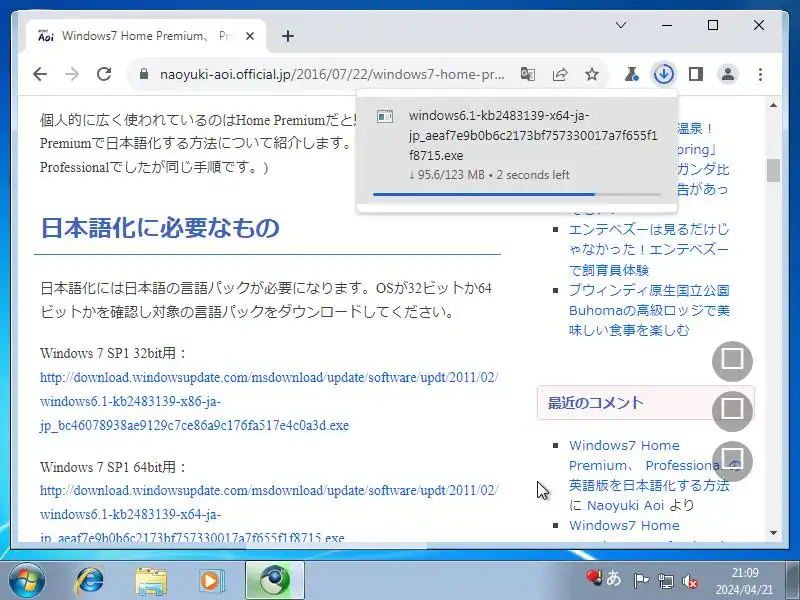Viewport: 800px width, 600px height.
Task: Open Chrome Labs flask icon
Action: 632,74
